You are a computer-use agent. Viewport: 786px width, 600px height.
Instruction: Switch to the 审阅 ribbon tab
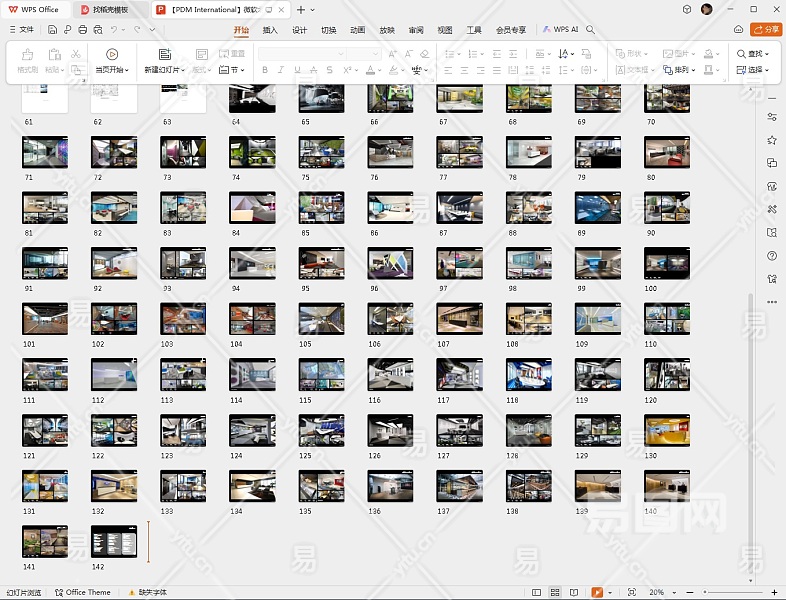[416, 30]
